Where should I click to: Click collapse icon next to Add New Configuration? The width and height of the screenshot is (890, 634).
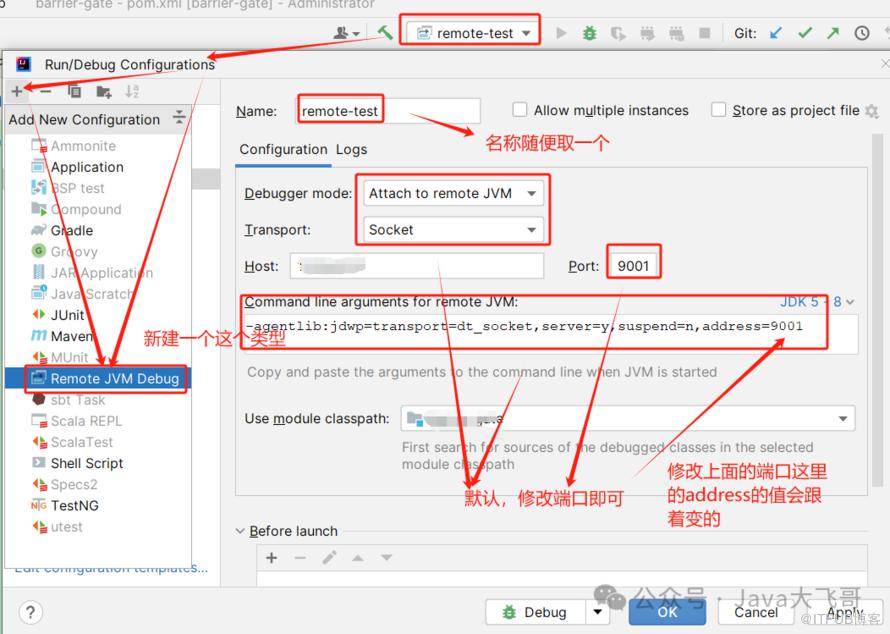point(179,117)
